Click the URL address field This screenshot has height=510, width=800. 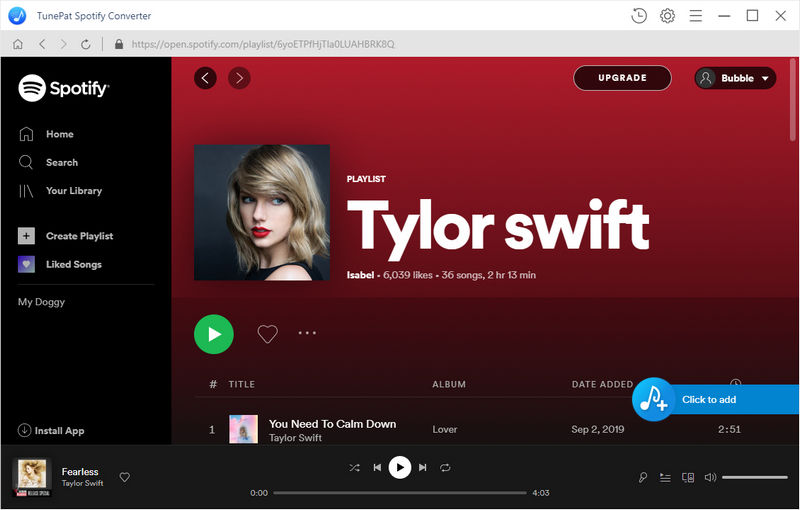[x=263, y=44]
